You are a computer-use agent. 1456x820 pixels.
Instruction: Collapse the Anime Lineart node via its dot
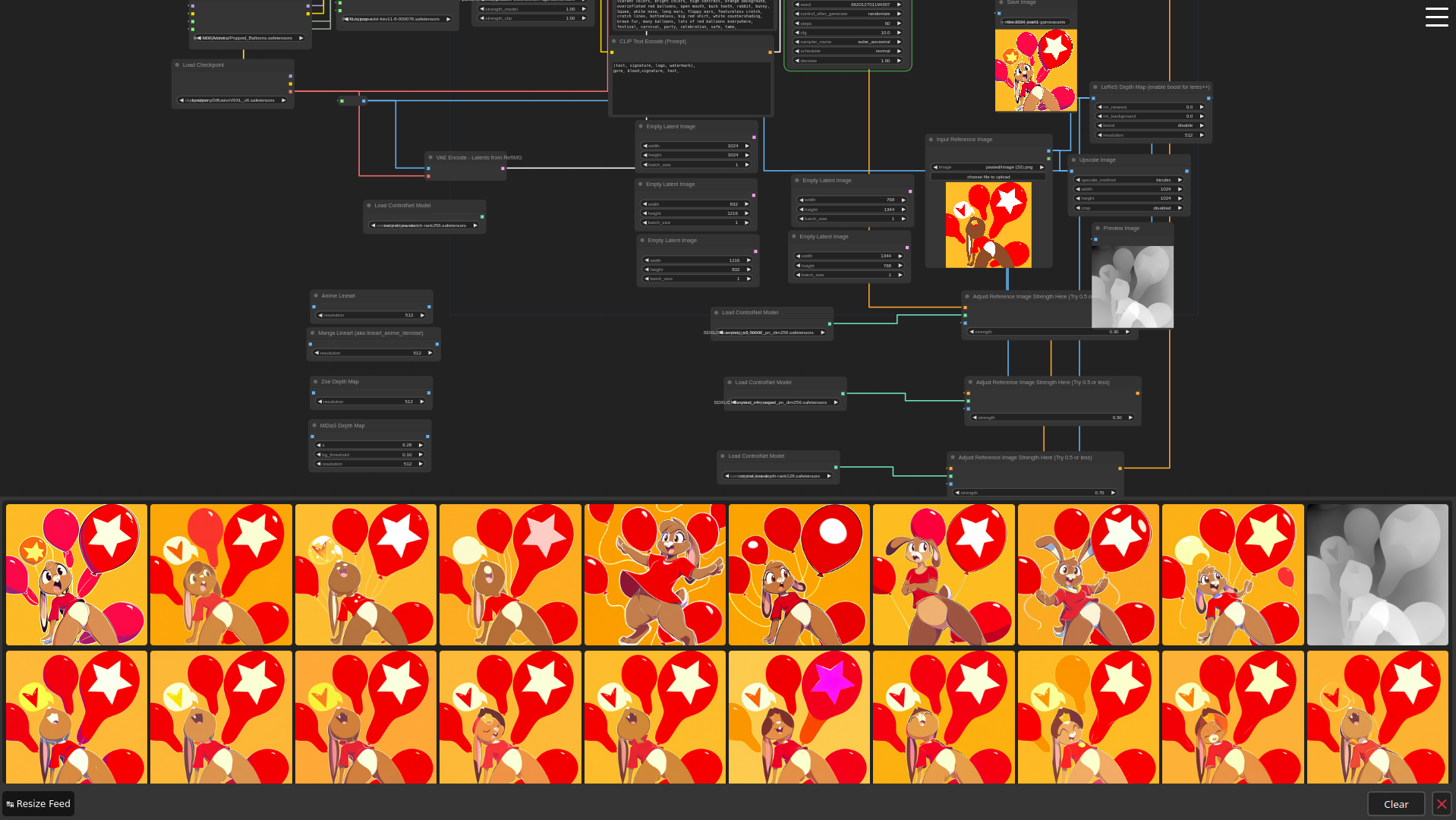pyautogui.click(x=317, y=296)
